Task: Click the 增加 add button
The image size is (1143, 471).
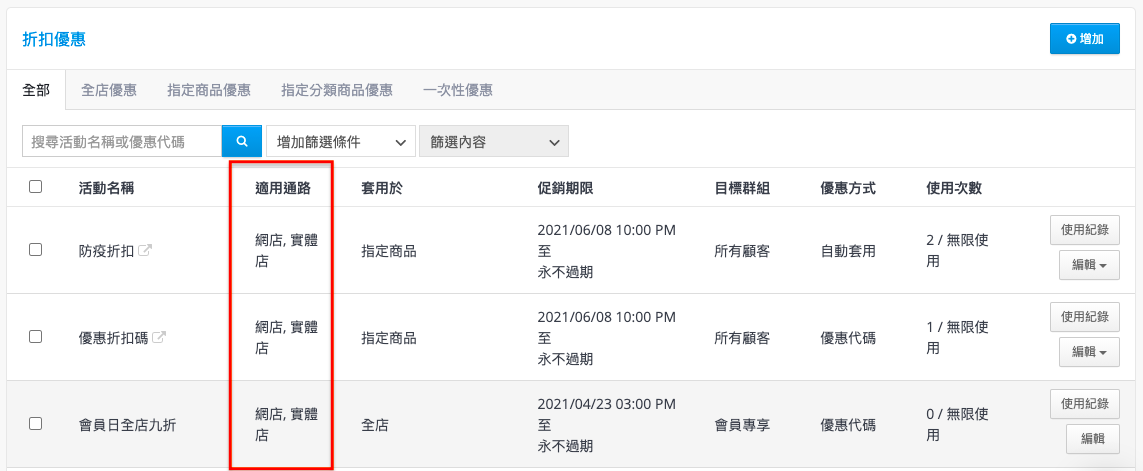Action: pyautogui.click(x=1084, y=39)
